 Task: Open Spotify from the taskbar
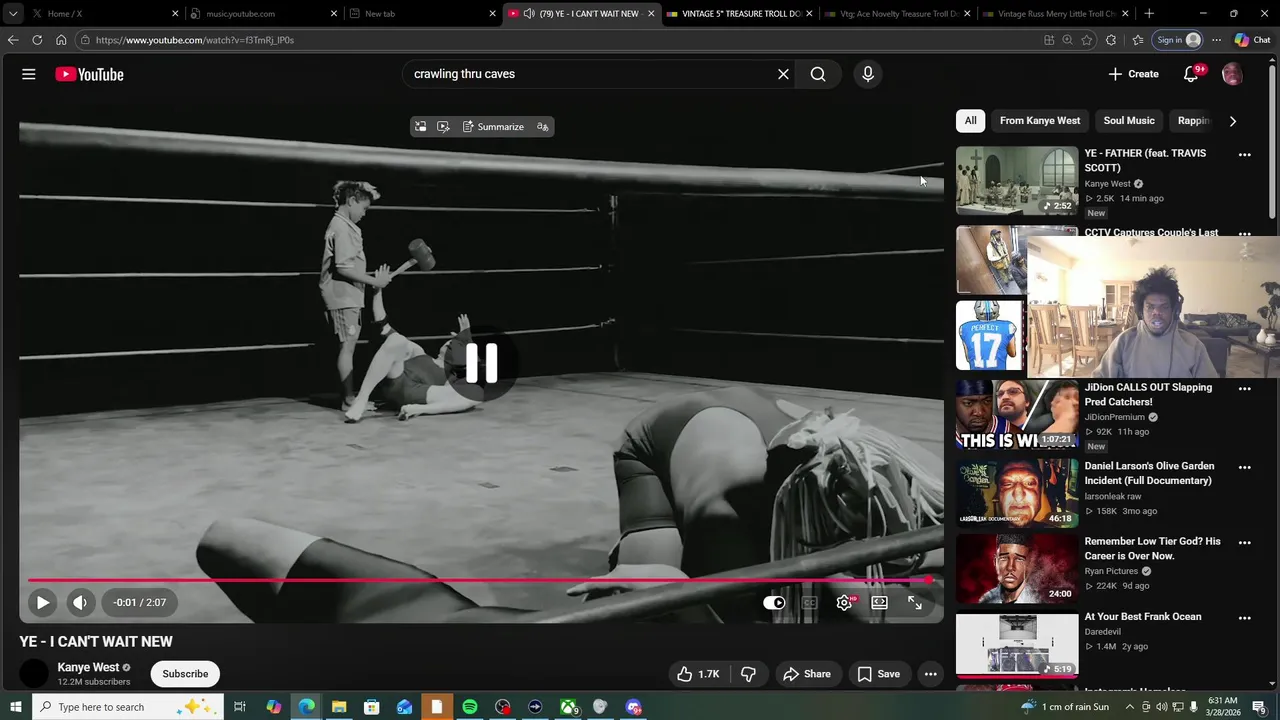[x=470, y=707]
